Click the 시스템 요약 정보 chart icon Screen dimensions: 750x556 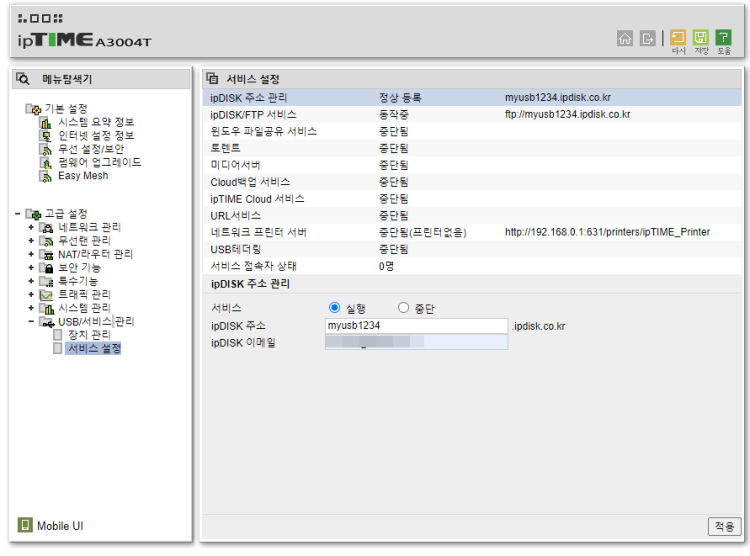point(45,122)
